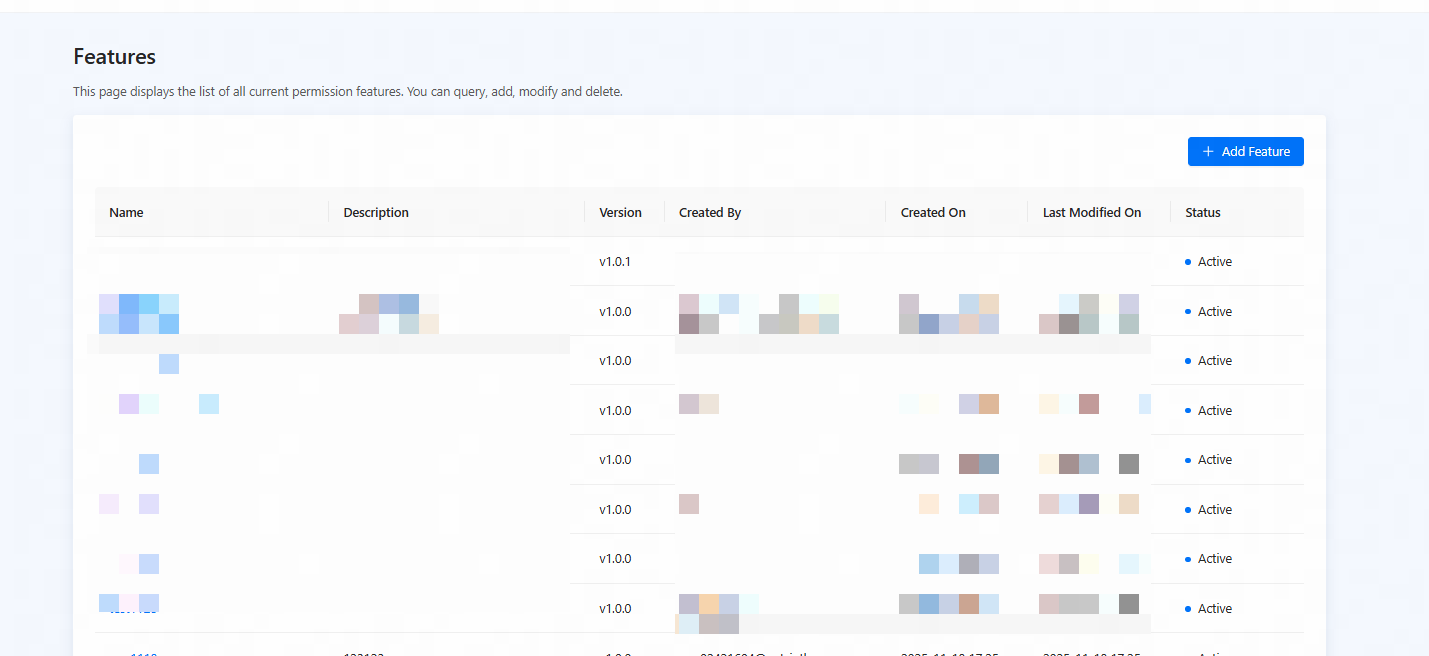
Task: Click the status dot in second row
Action: (1188, 312)
